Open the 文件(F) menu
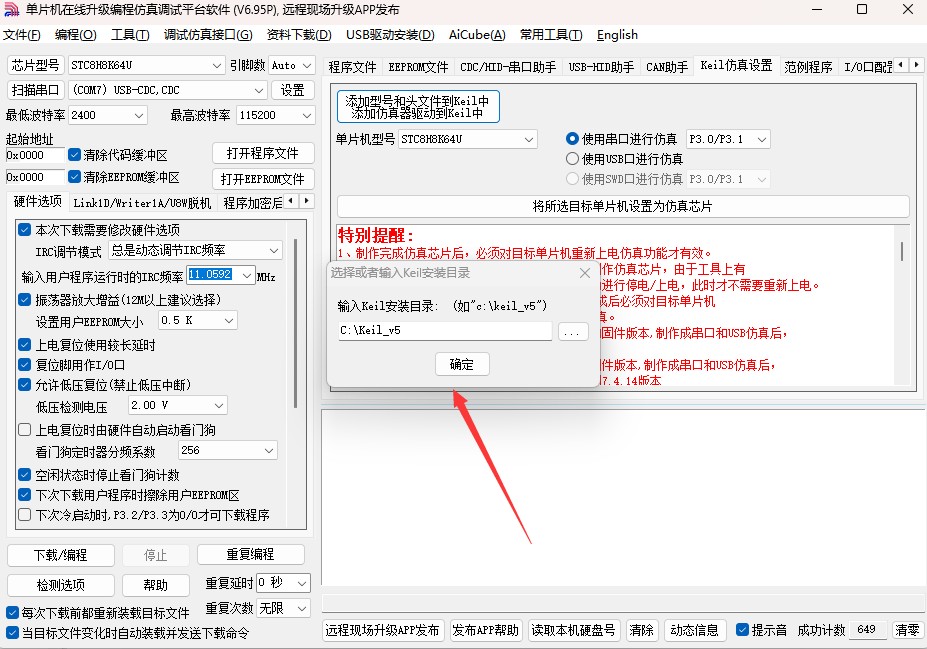The height and width of the screenshot is (649, 927). pos(22,35)
